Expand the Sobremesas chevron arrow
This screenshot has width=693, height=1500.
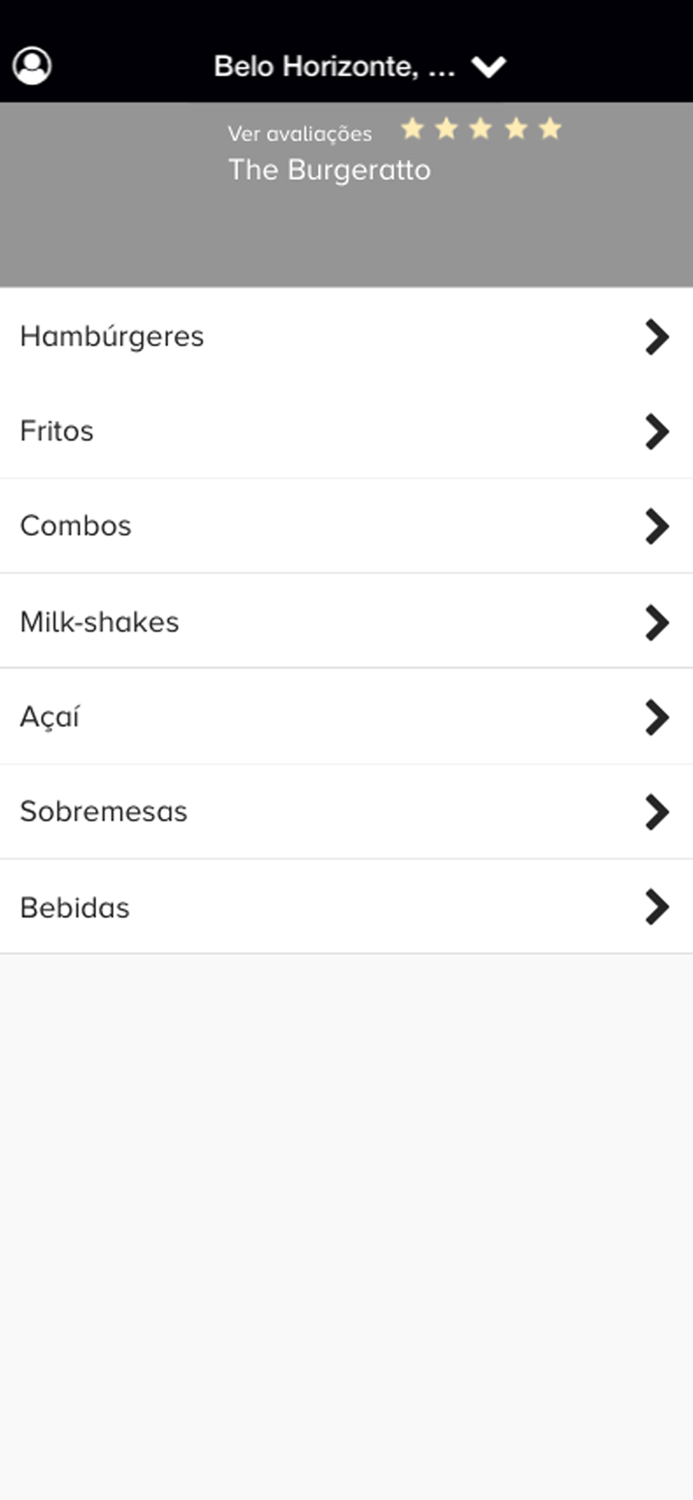click(x=656, y=812)
